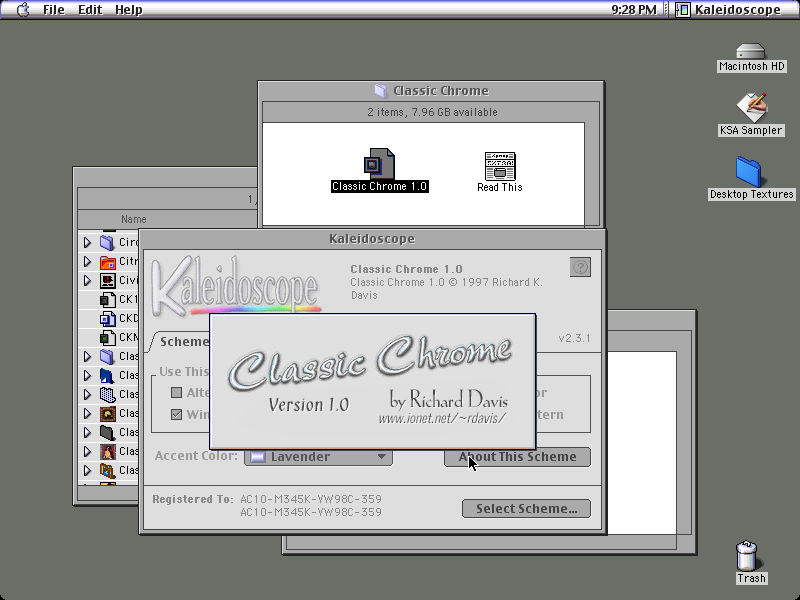Select the orange Citr folder icon

(x=107, y=262)
